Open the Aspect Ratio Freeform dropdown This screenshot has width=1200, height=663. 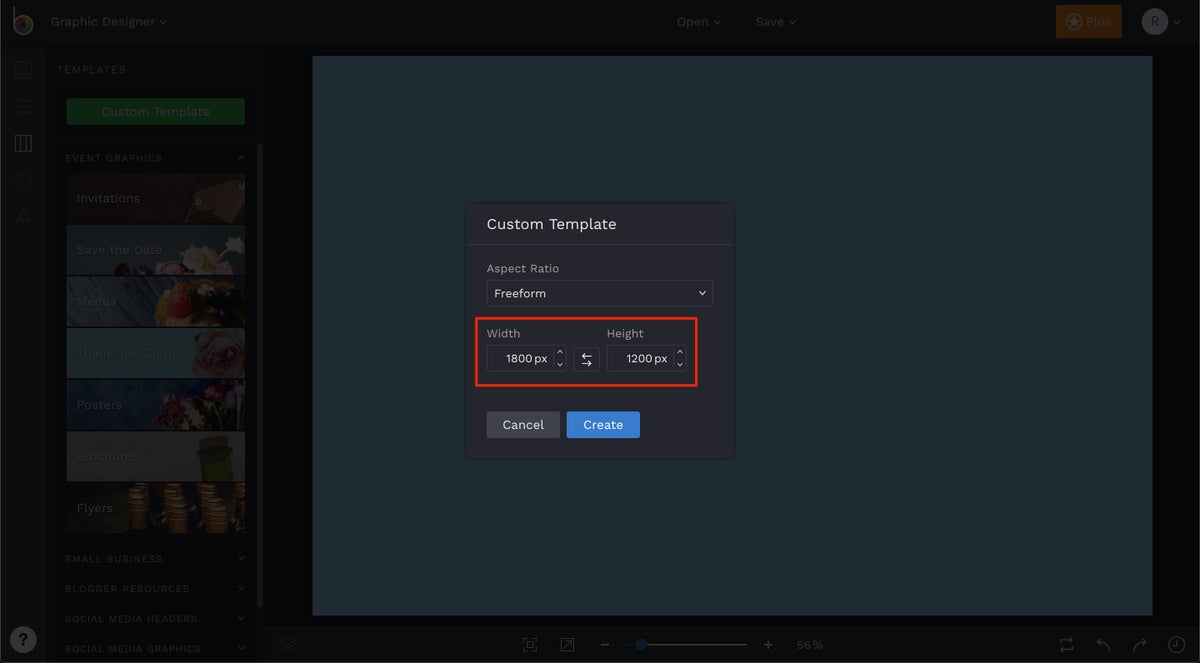point(599,293)
